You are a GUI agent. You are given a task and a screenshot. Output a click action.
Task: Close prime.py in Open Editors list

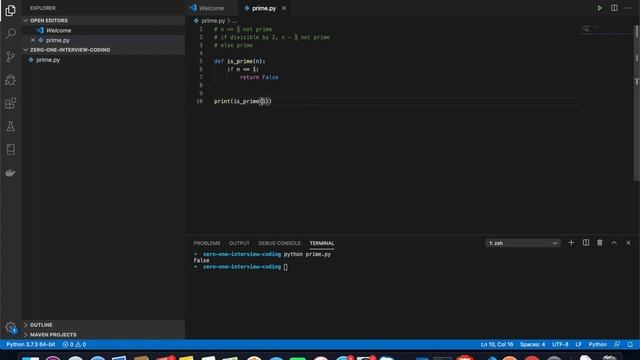33,40
